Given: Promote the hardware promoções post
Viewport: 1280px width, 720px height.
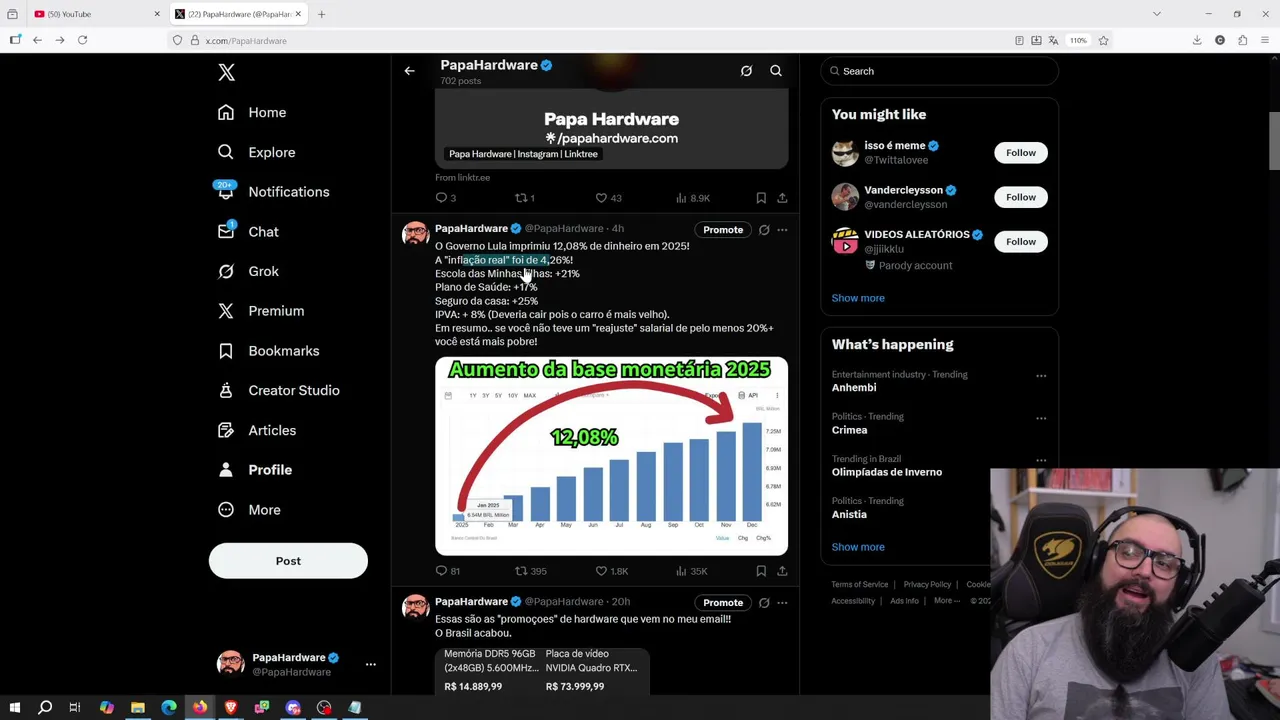Looking at the screenshot, I should (x=723, y=603).
